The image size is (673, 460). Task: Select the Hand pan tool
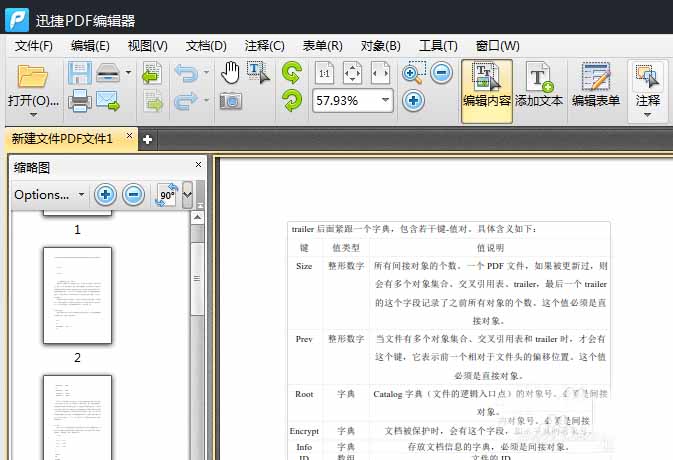point(230,72)
